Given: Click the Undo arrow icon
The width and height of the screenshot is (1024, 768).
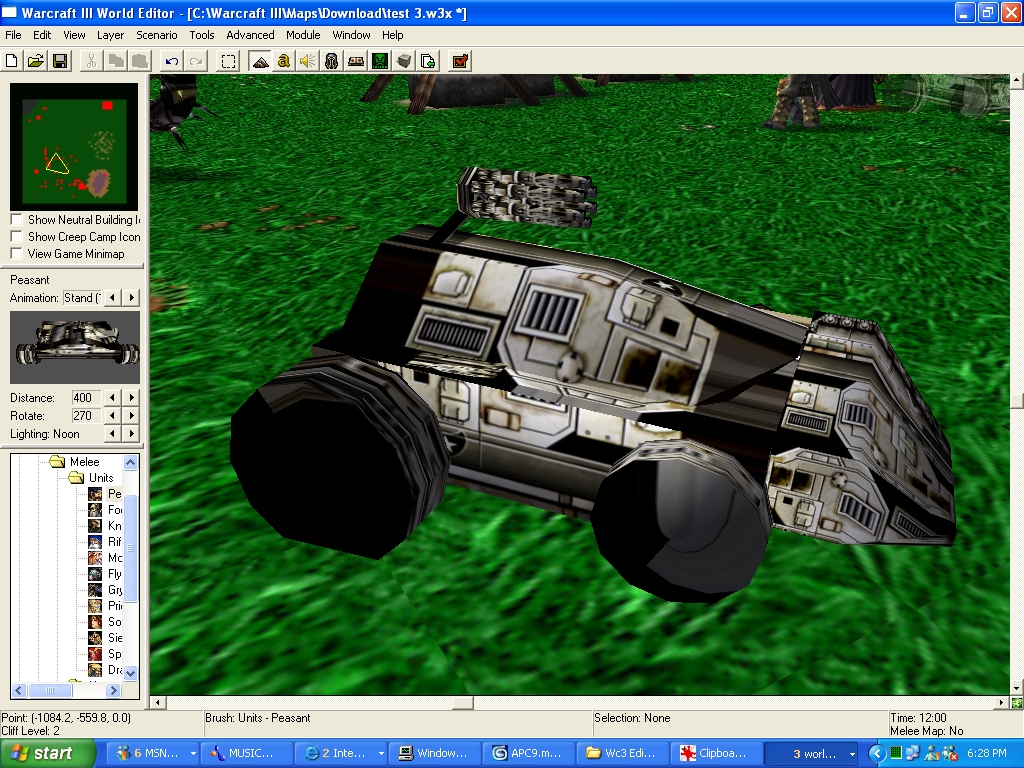Looking at the screenshot, I should point(172,61).
